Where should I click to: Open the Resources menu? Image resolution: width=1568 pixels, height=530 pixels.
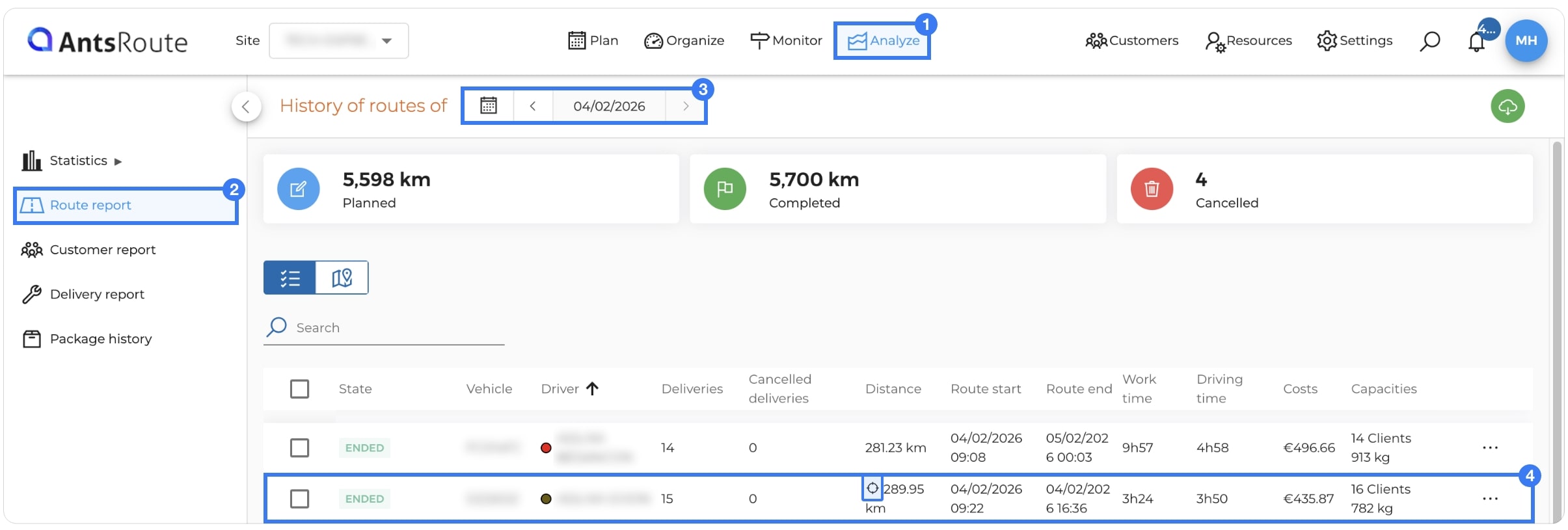click(1248, 41)
